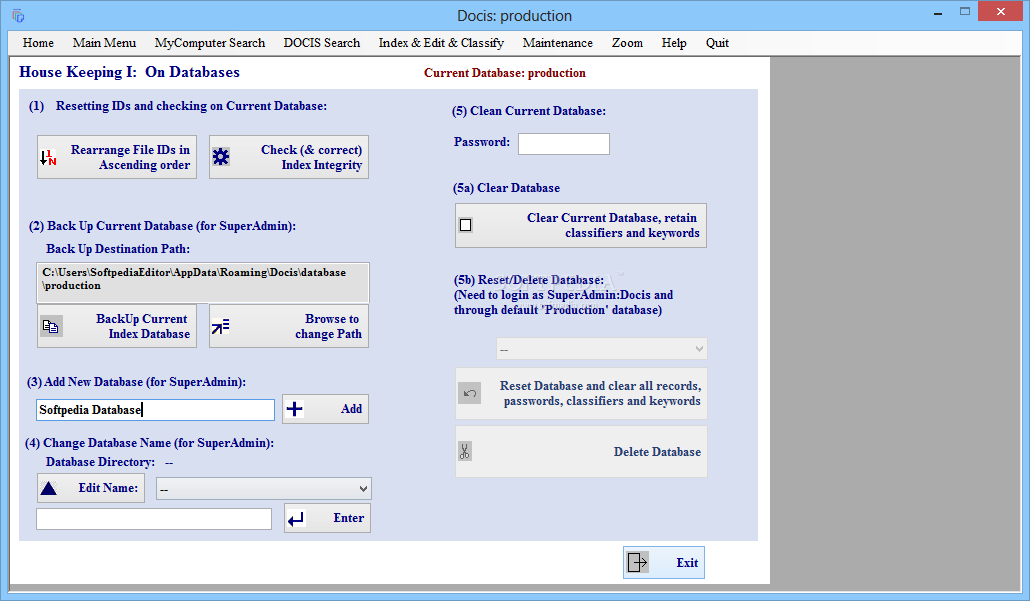
Task: Click BackUp Current Index Database button
Action: [x=117, y=326]
